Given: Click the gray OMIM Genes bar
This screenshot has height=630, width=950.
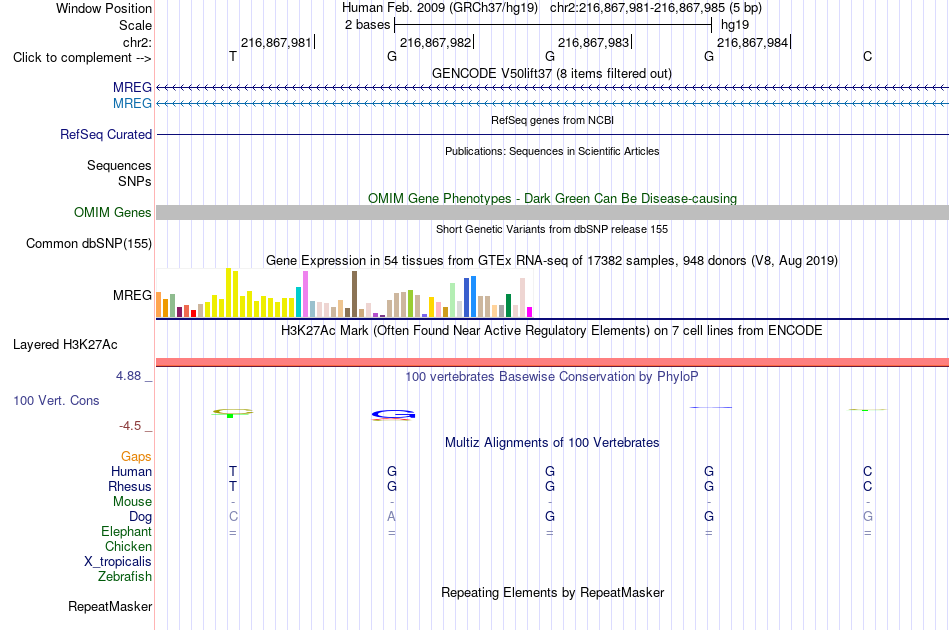Looking at the screenshot, I should point(553,212).
